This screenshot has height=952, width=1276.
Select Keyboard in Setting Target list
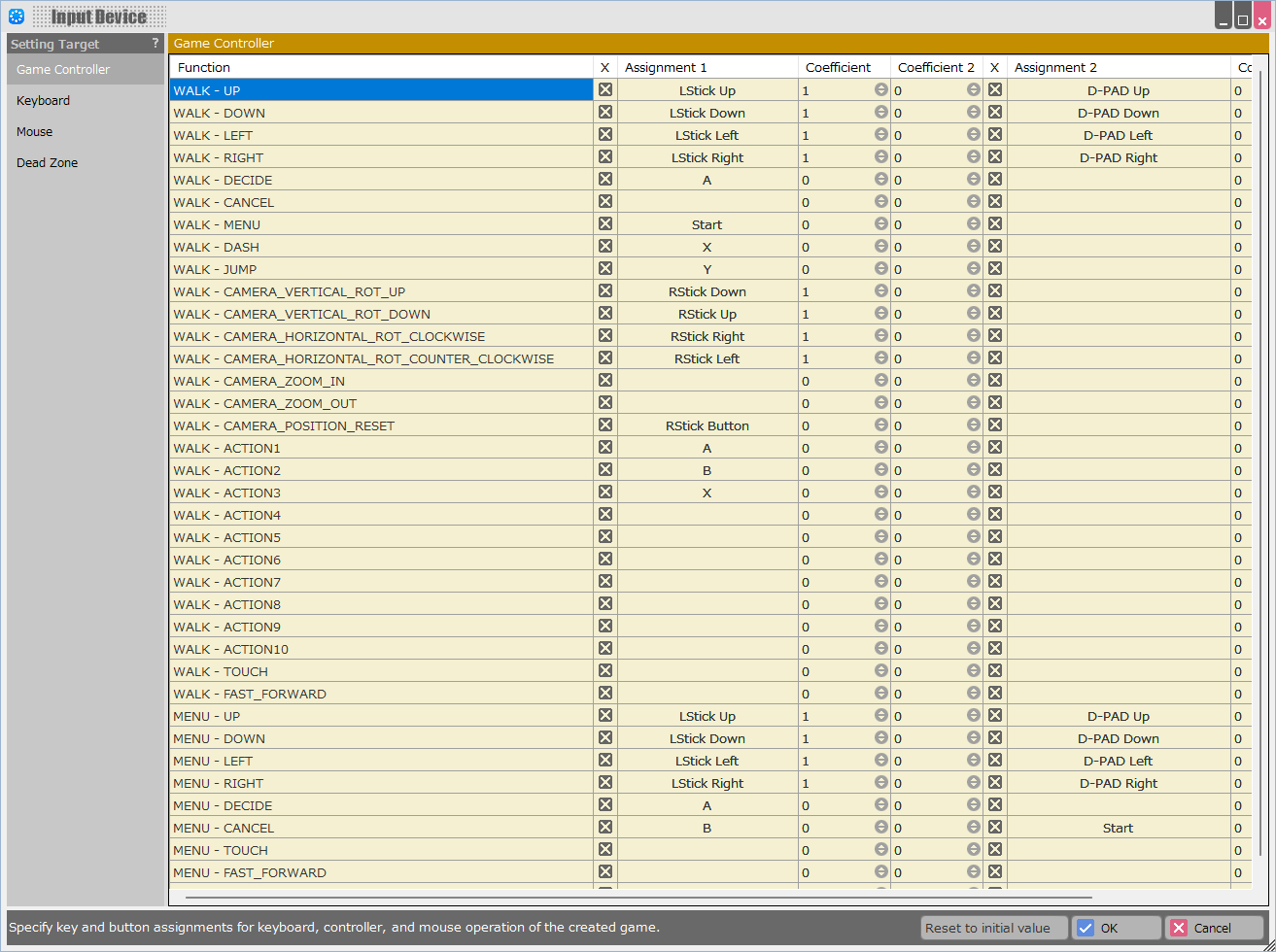pyautogui.click(x=44, y=101)
